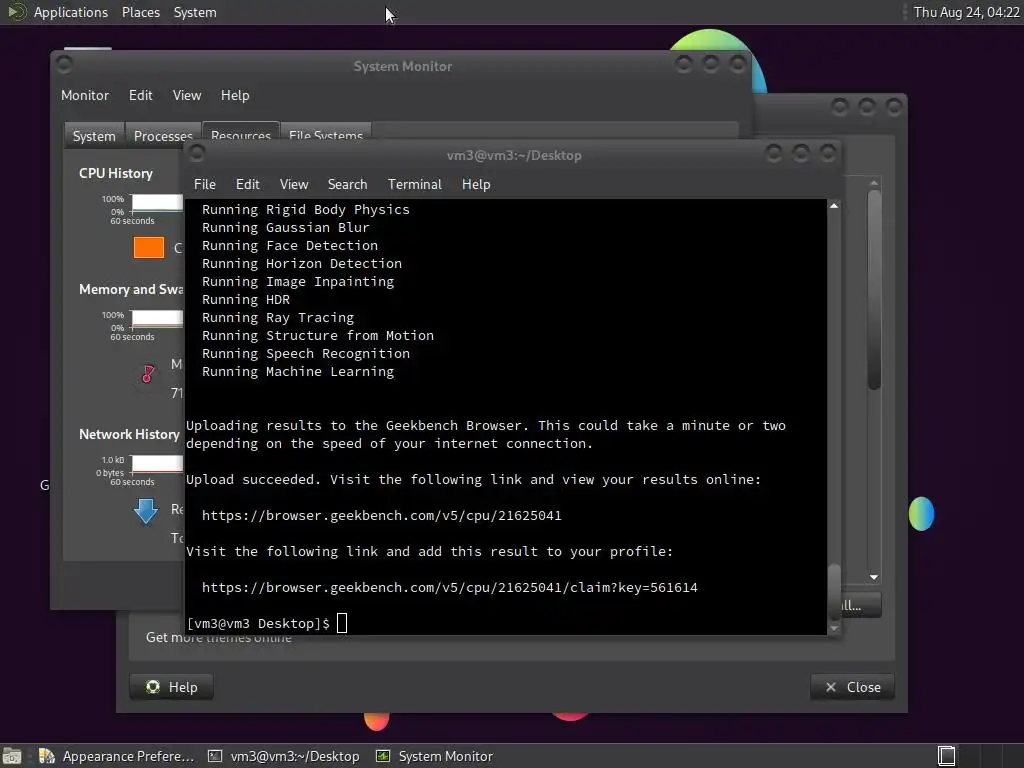
Task: Click the blue Receiving arrow icon
Action: tap(146, 511)
